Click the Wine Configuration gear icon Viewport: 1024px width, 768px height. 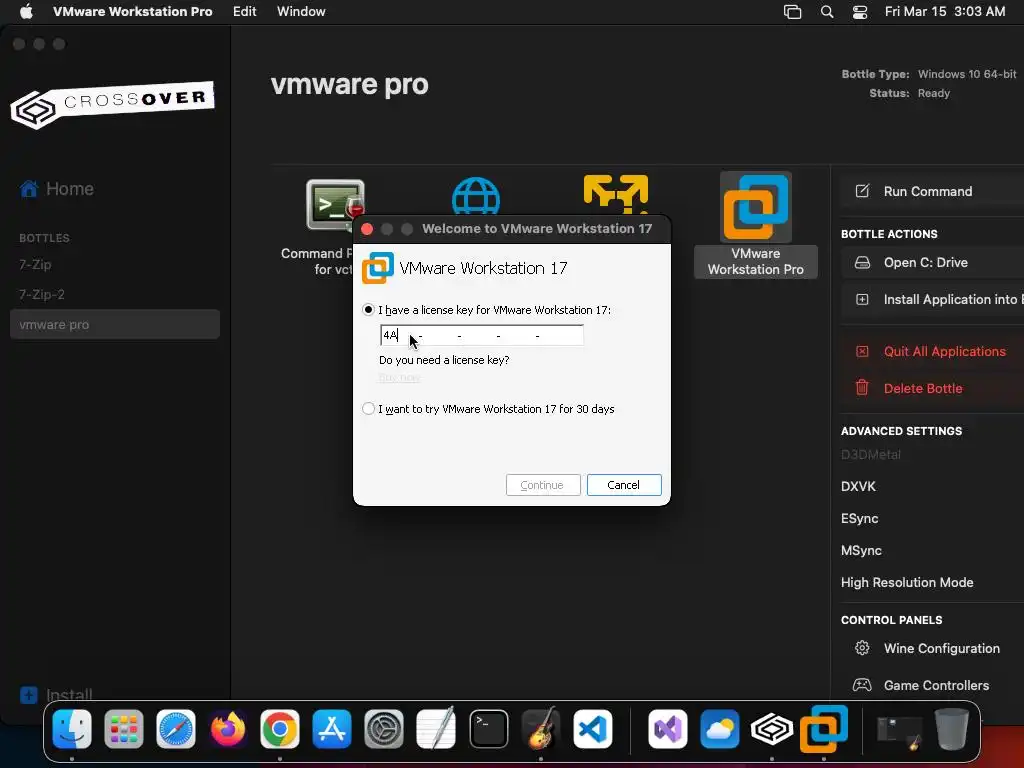(x=862, y=648)
